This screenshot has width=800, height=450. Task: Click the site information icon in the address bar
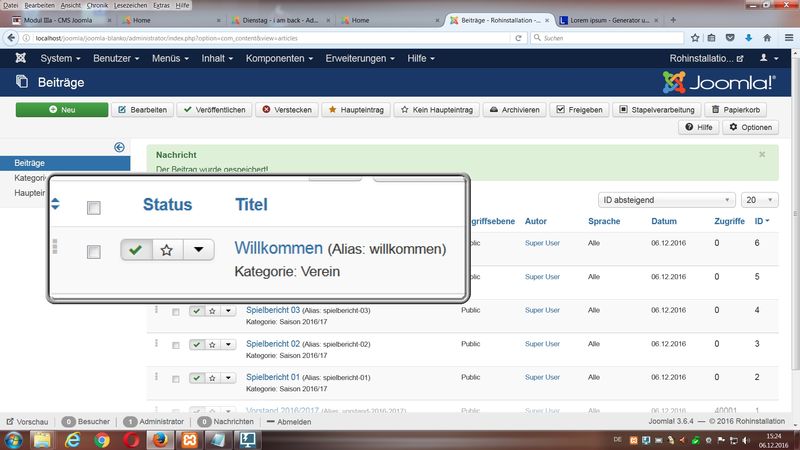(x=27, y=38)
